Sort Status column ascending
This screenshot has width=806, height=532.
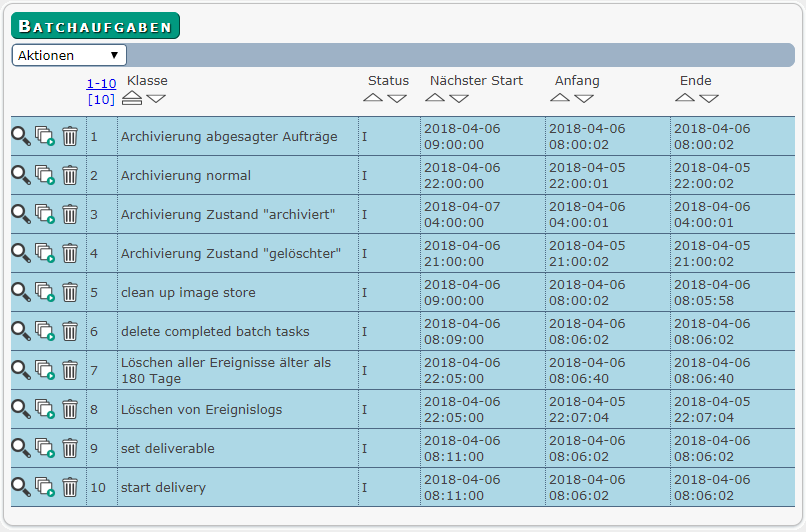click(x=373, y=98)
